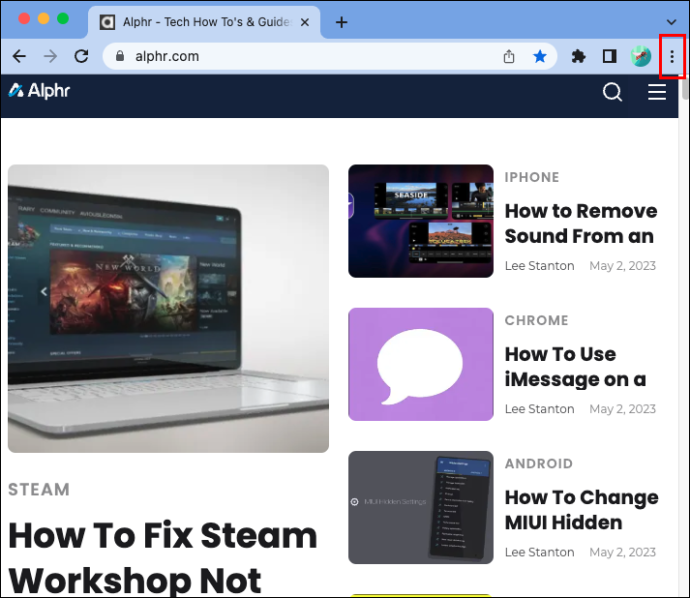This screenshot has width=690, height=598.
Task: Open article How To Change MIUI Hidden
Action: pos(581,510)
